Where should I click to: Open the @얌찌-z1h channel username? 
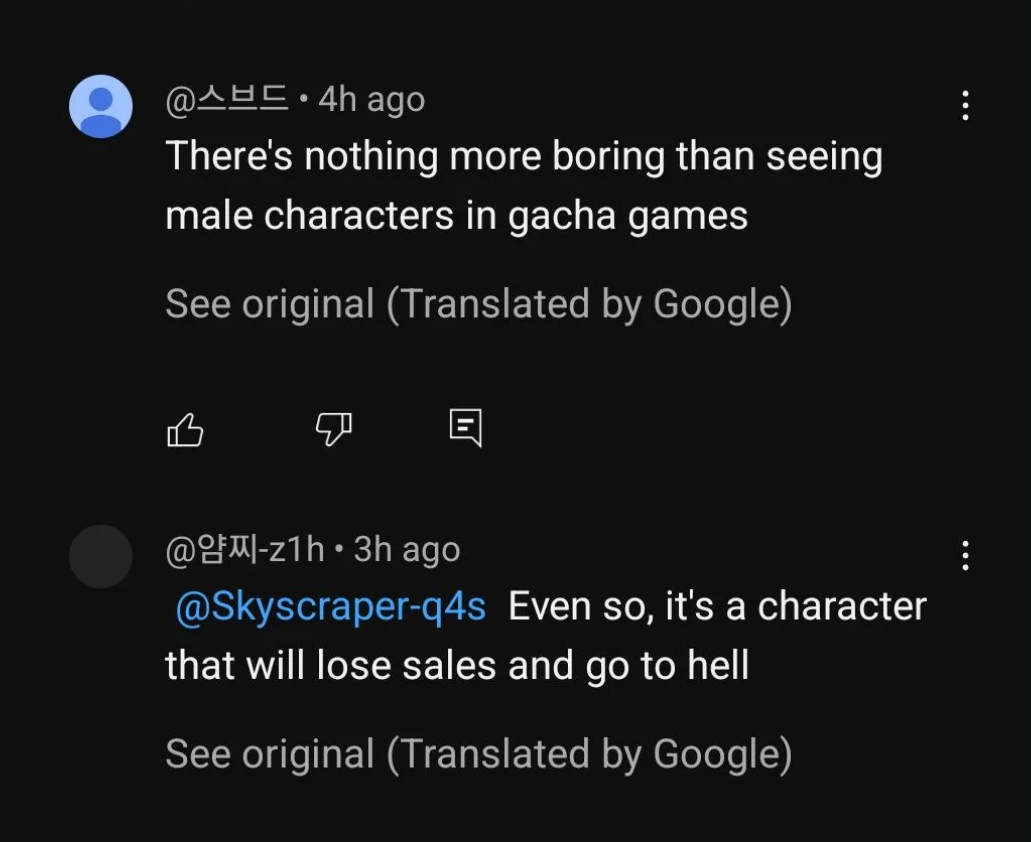click(245, 549)
